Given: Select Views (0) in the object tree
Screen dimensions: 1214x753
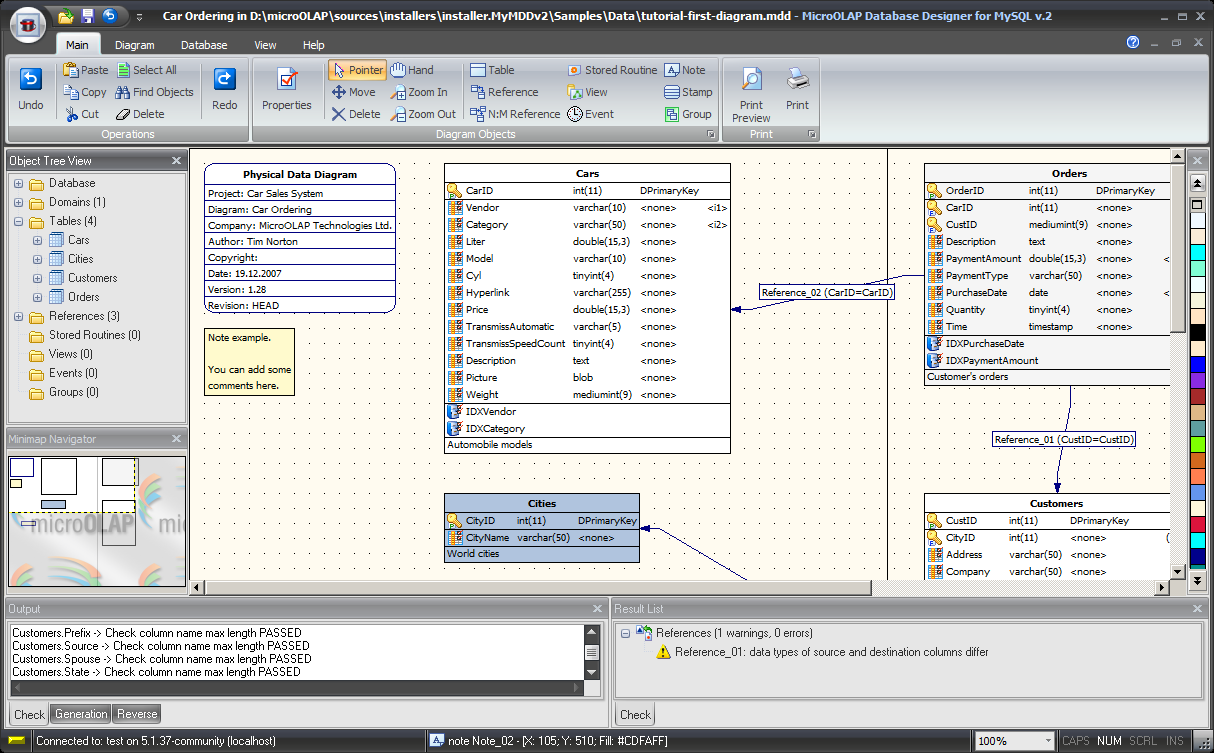Looking at the screenshot, I should click(x=71, y=355).
